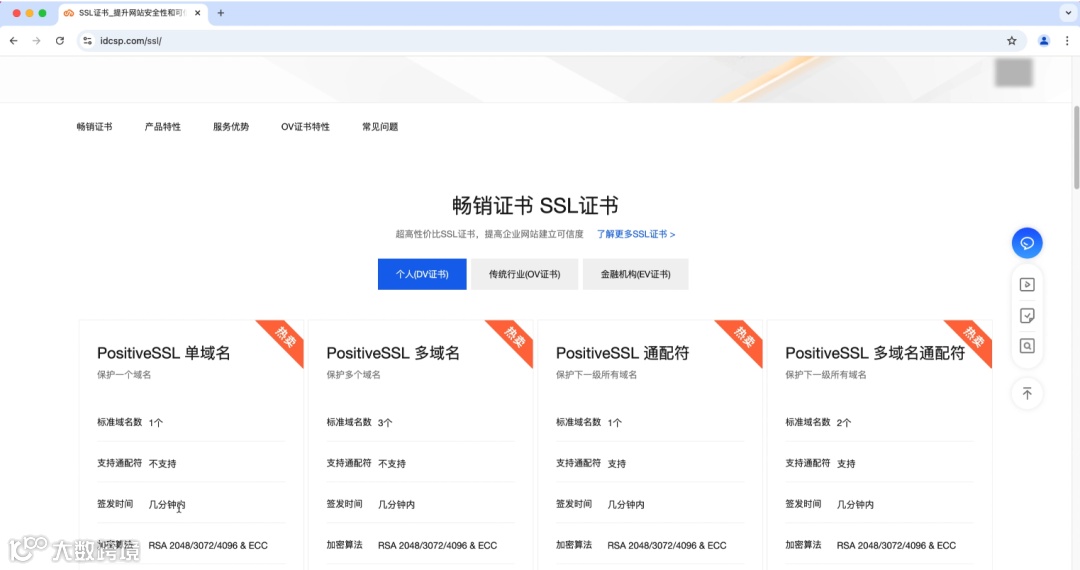Open the blue online chat bubble
Screen dimensions: 1080x570
pos(1027,243)
